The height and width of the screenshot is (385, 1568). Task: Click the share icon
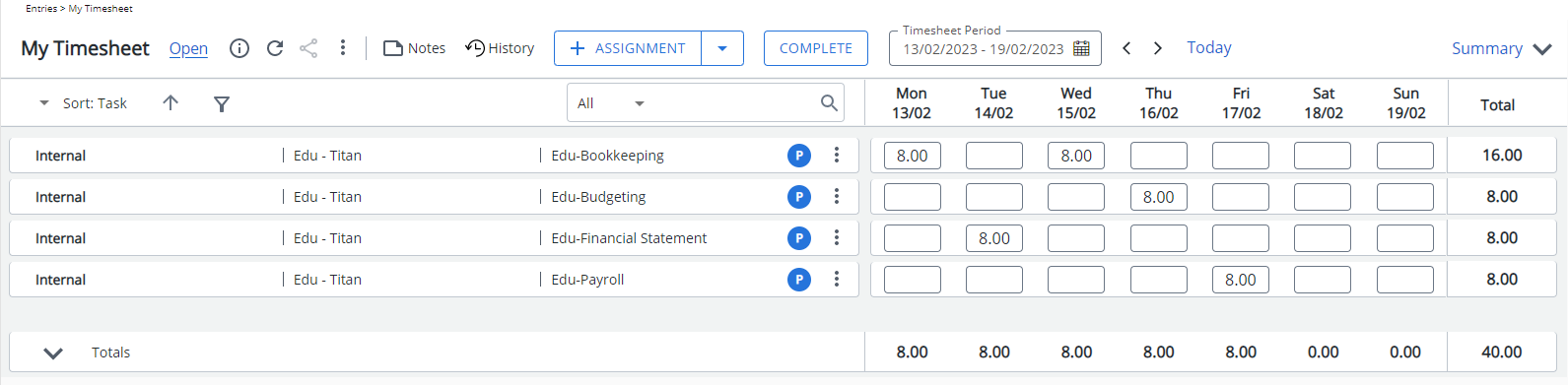point(308,48)
